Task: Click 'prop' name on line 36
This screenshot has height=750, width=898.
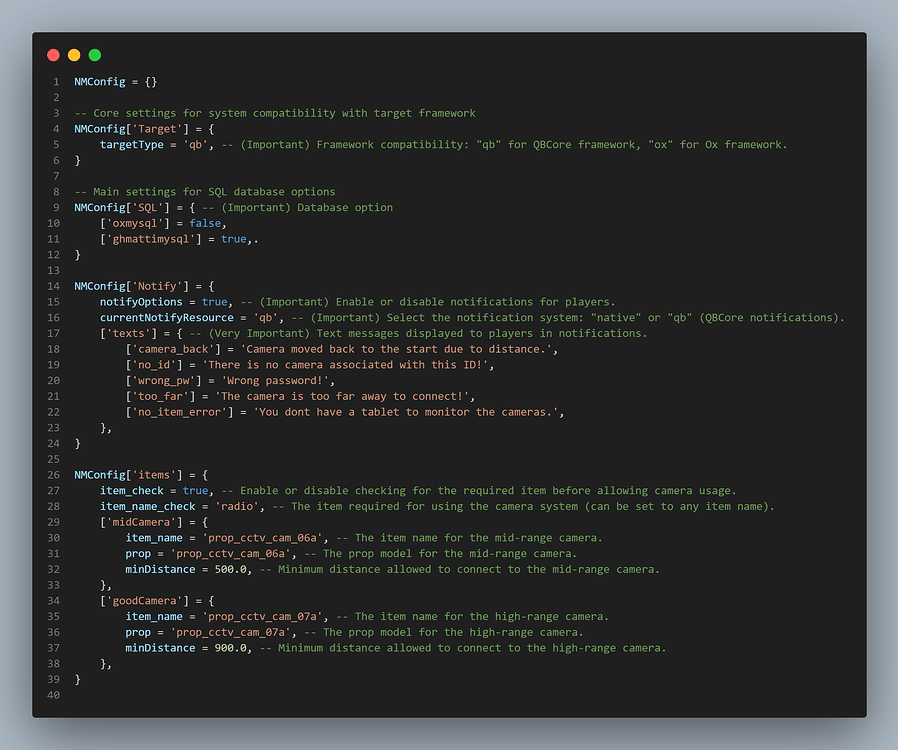Action: click(x=138, y=633)
